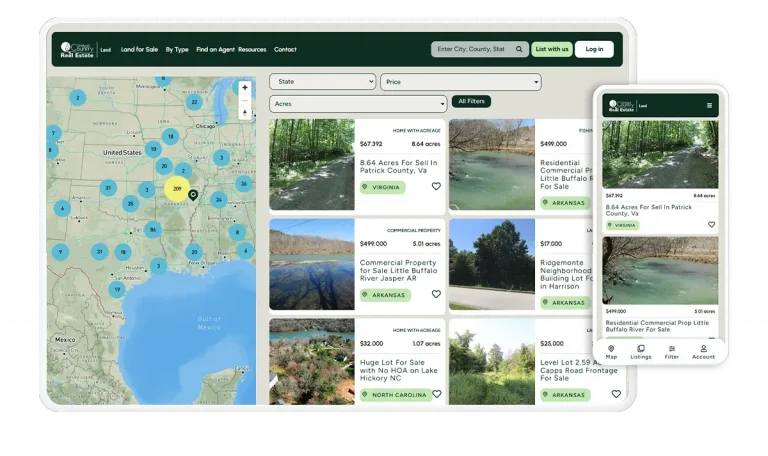
Task: Focus the Enter City, County search field
Action: coord(471,49)
